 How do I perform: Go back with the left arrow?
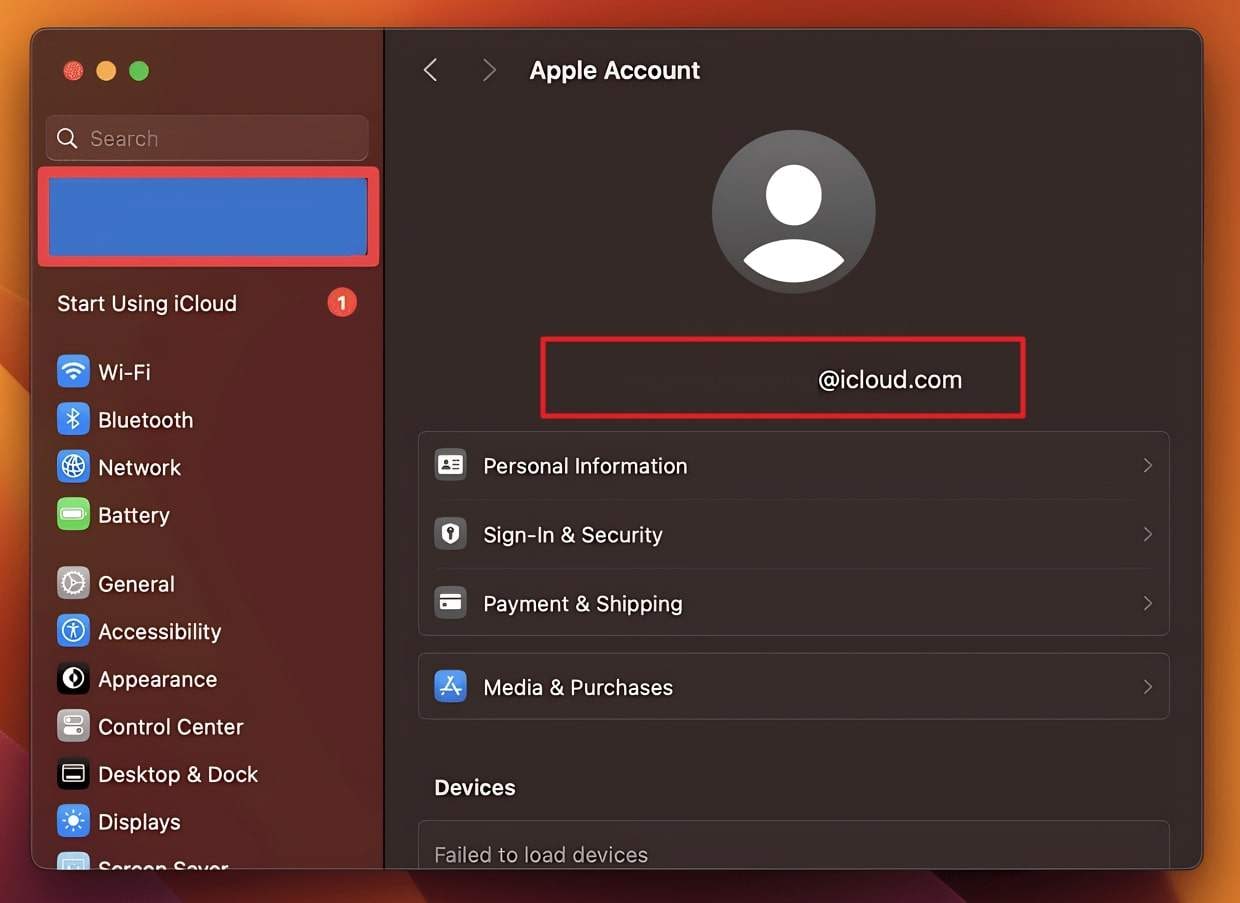click(x=431, y=70)
